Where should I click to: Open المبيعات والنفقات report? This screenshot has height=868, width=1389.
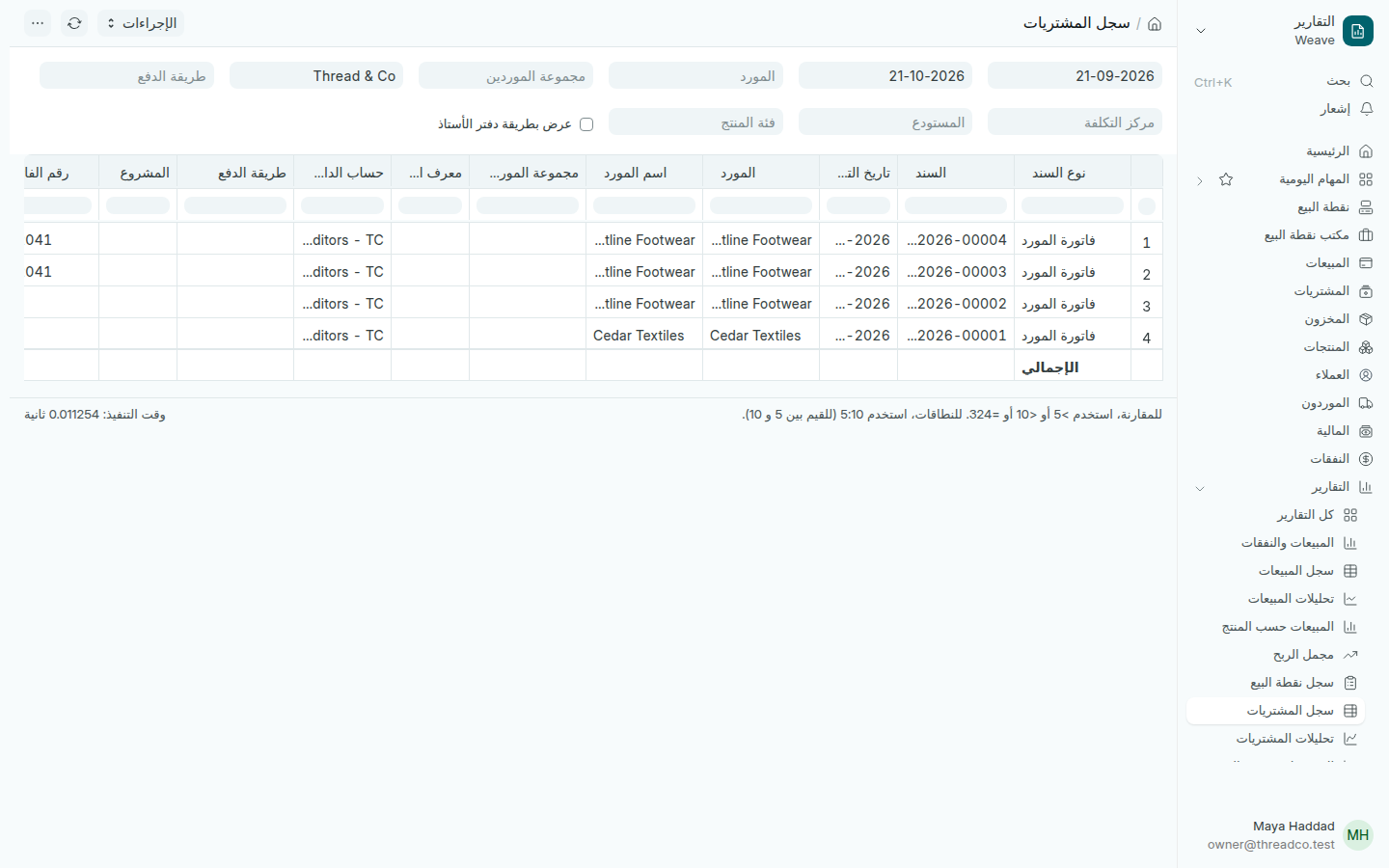[1275, 543]
